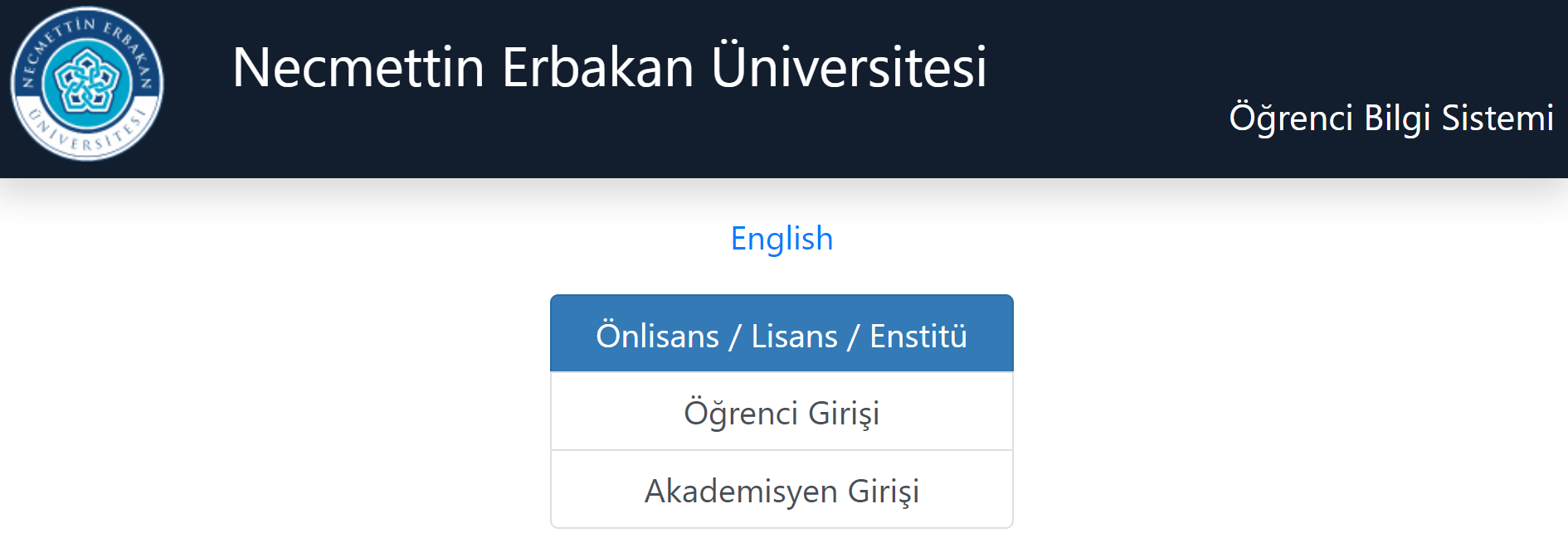This screenshot has height=533, width=1568.
Task: Click the Necmettin Erbakan University logo
Action: coord(87,84)
